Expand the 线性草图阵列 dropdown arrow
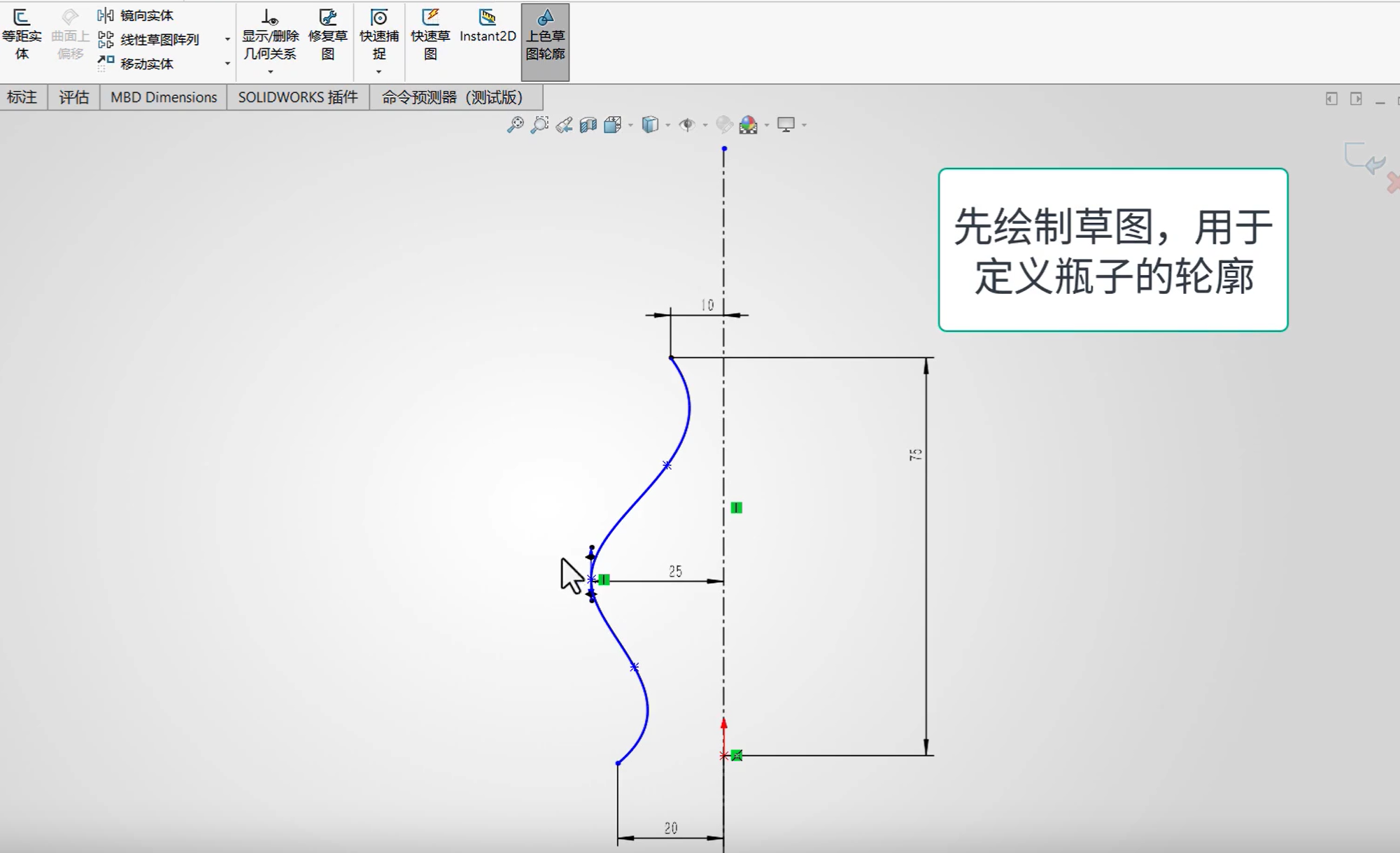 [x=226, y=40]
